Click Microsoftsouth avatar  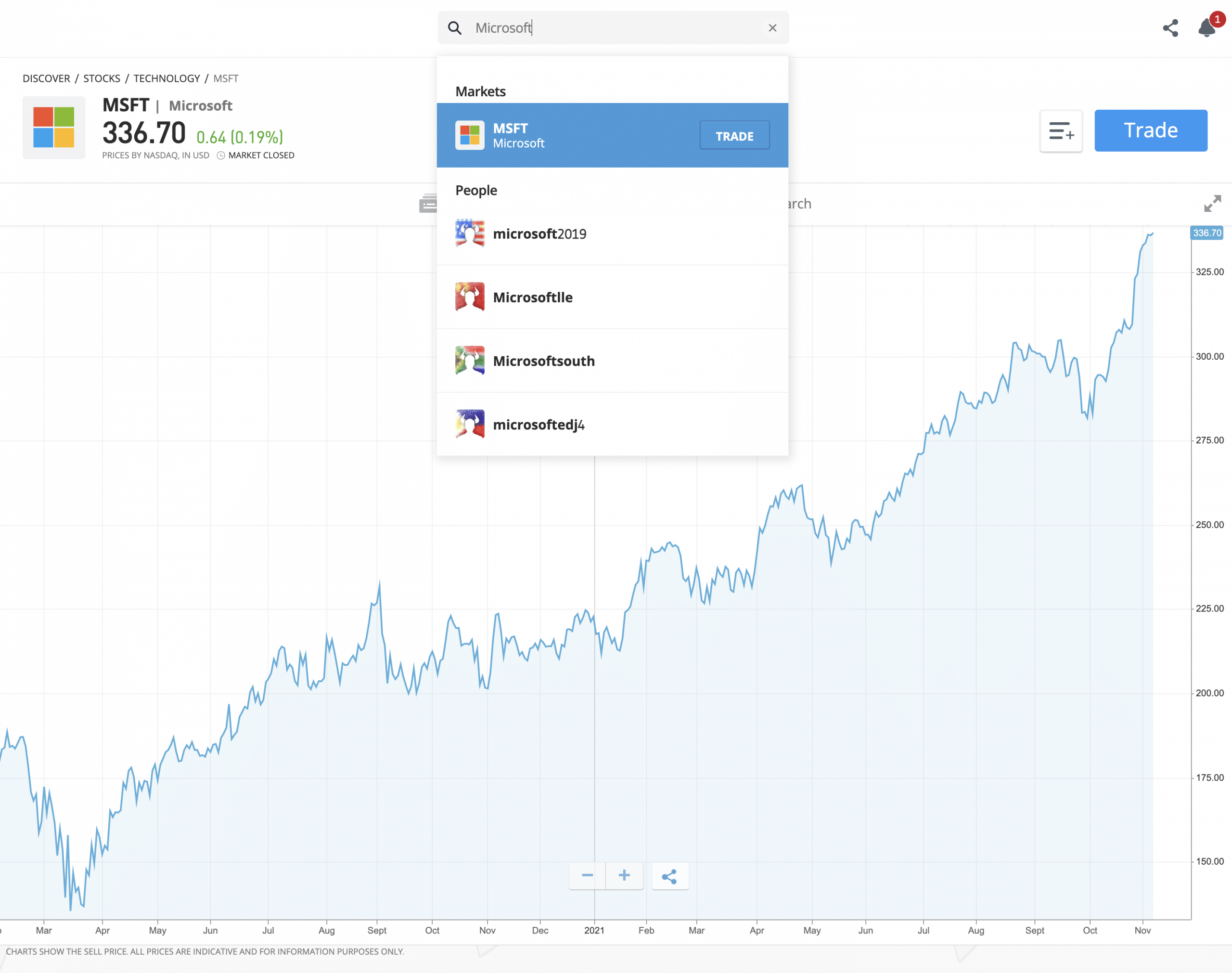tap(470, 361)
